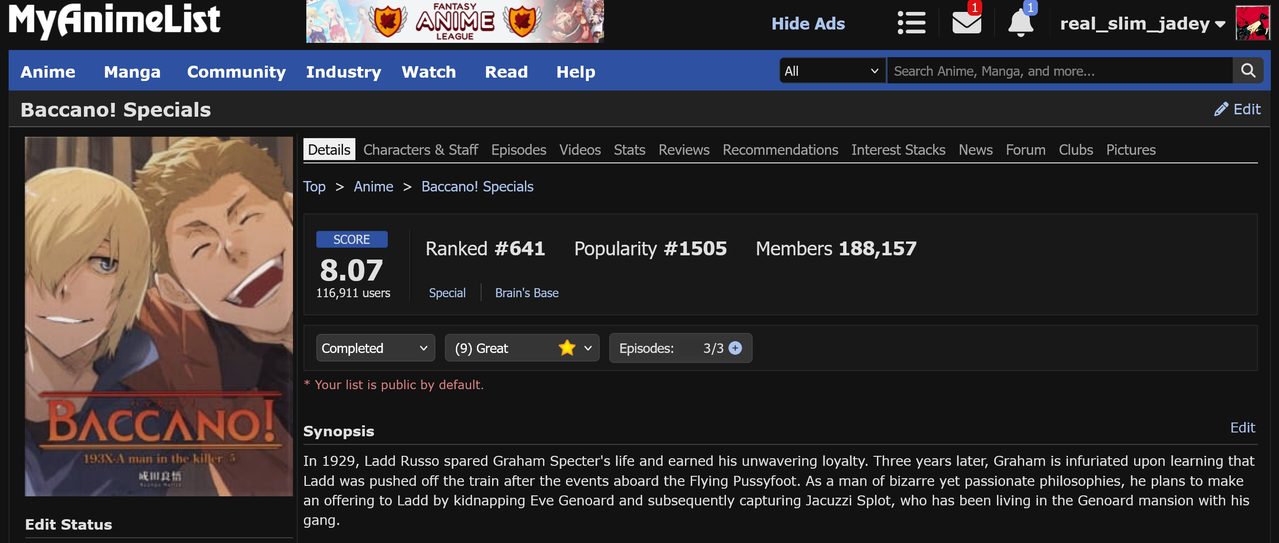Viewport: 1279px width, 543px height.
Task: Switch to the Stats tab
Action: (x=629, y=150)
